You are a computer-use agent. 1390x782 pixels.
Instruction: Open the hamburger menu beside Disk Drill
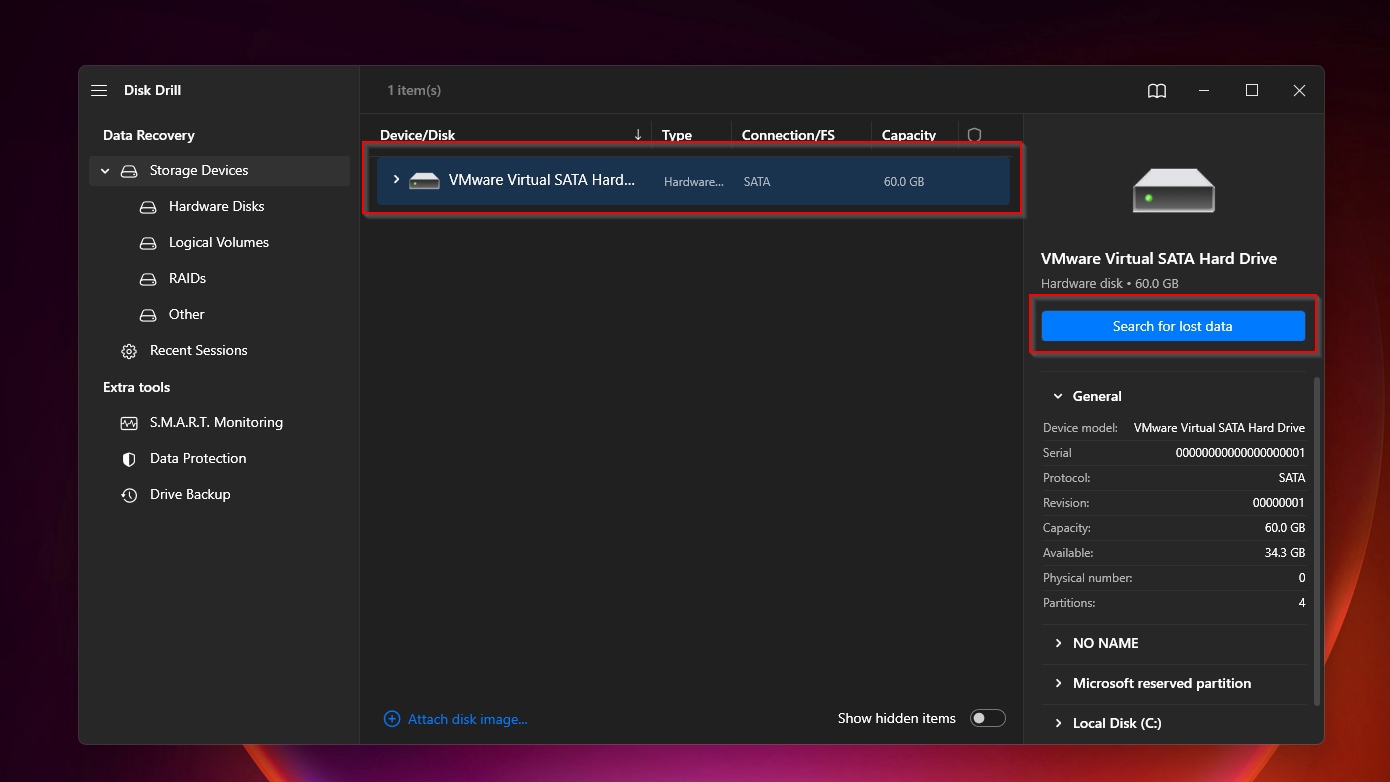point(99,90)
